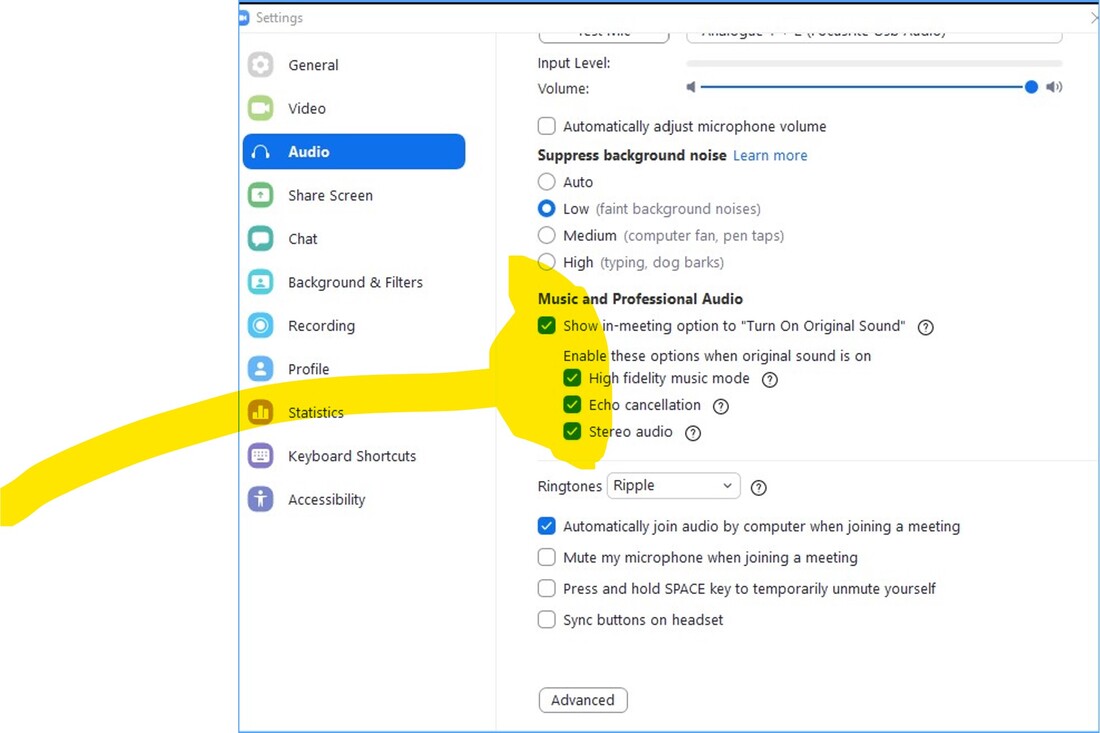
Task: Open the Background & Filters settings tab
Action: pos(355,282)
